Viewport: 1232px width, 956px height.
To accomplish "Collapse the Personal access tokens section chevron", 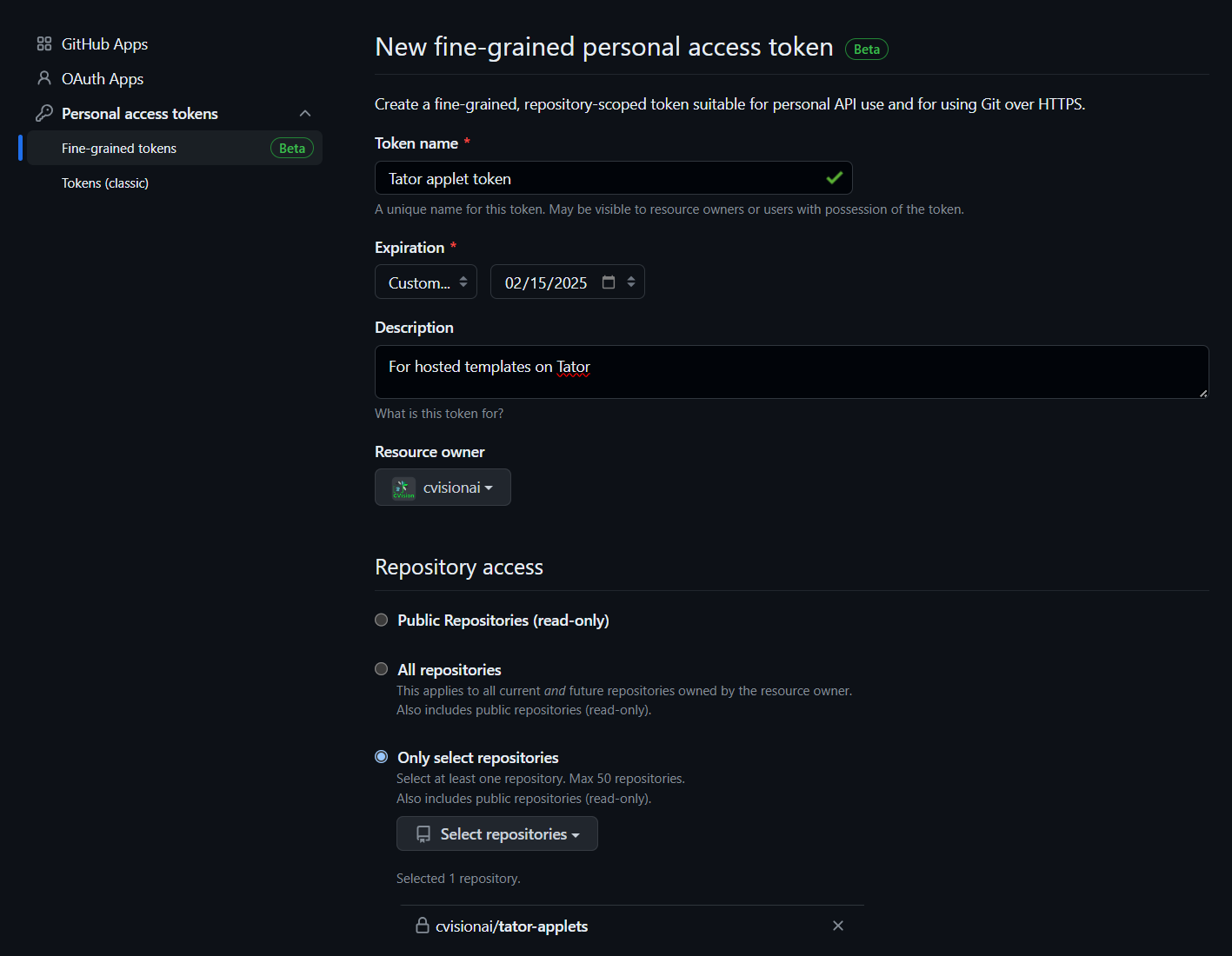I will pos(305,114).
